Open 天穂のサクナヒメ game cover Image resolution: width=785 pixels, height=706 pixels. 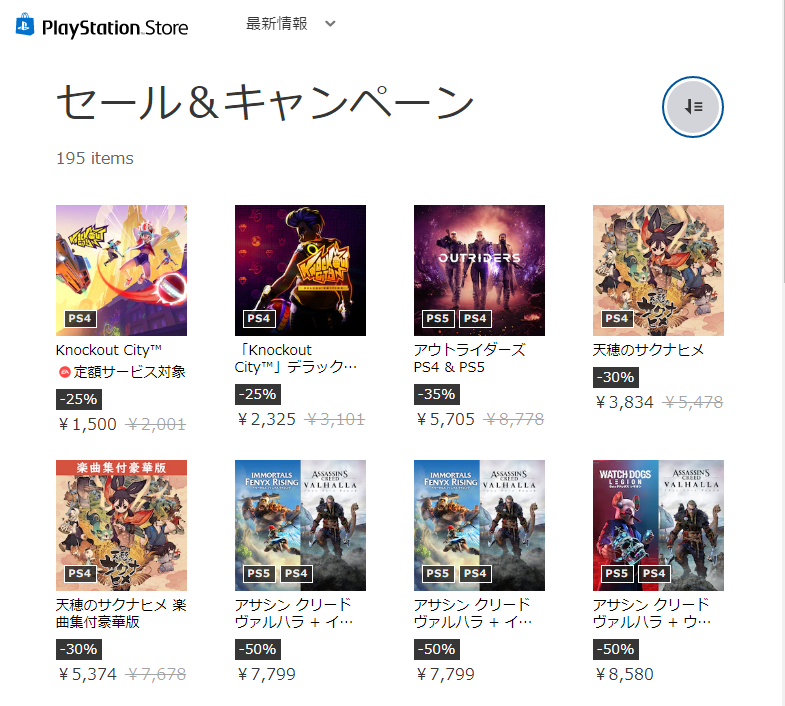[x=658, y=270]
